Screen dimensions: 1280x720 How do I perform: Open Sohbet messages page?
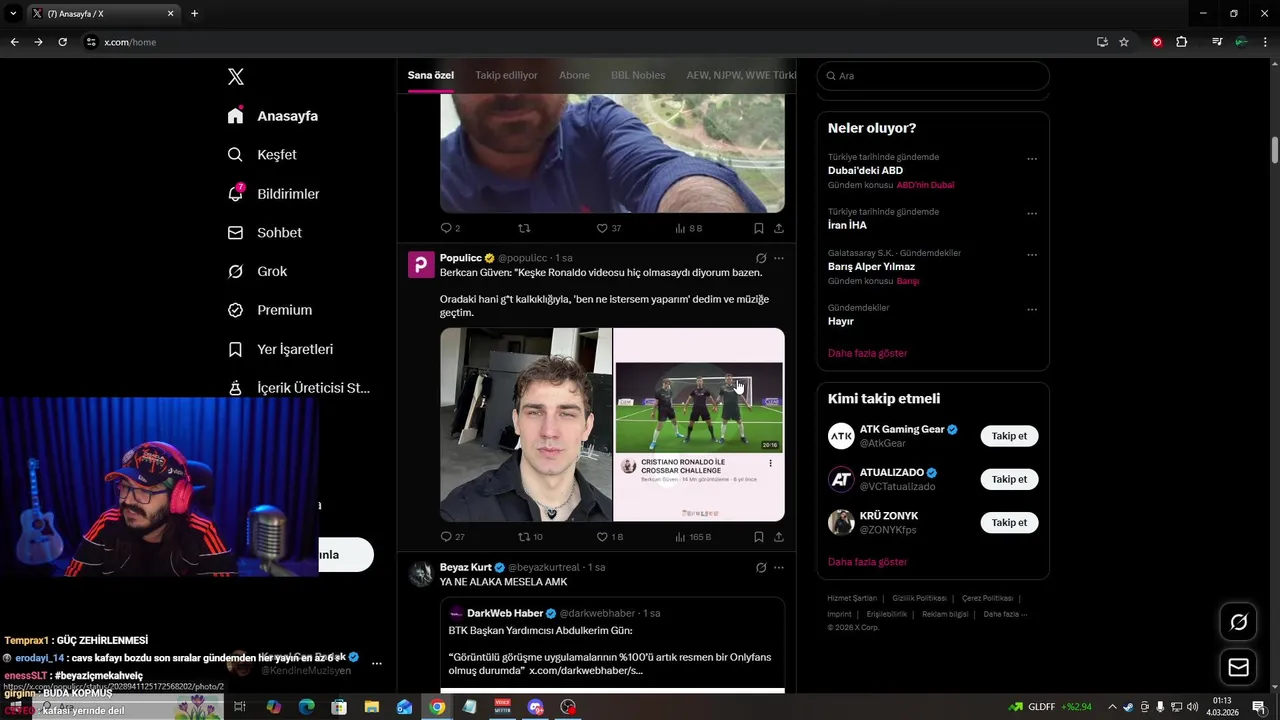(x=265, y=233)
